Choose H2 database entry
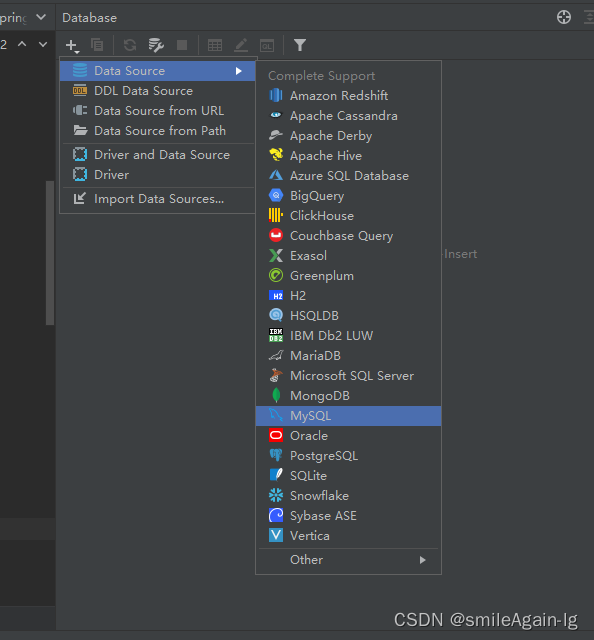 (348, 296)
